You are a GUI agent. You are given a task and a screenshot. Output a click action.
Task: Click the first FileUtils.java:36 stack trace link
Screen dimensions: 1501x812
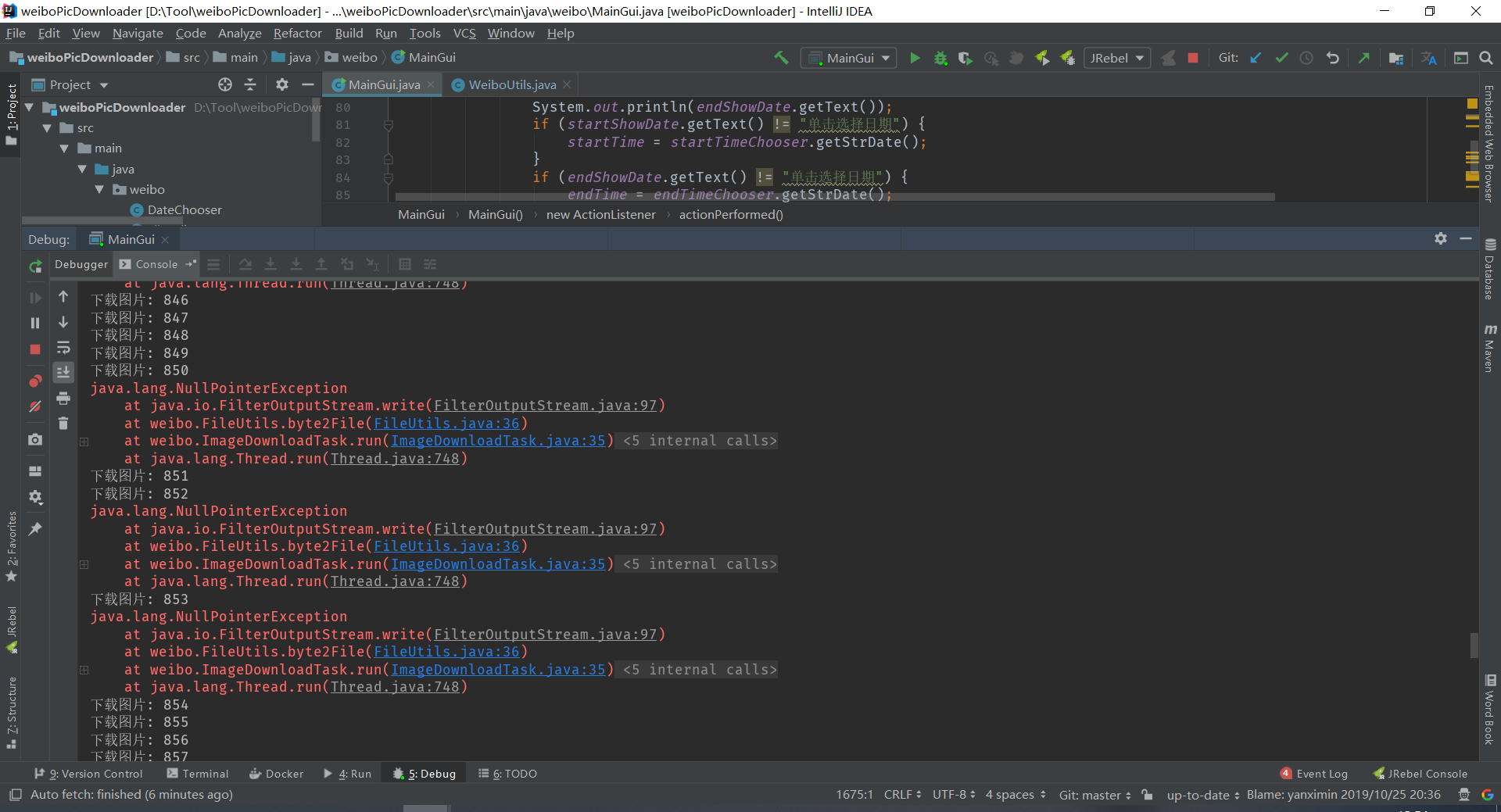(446, 423)
